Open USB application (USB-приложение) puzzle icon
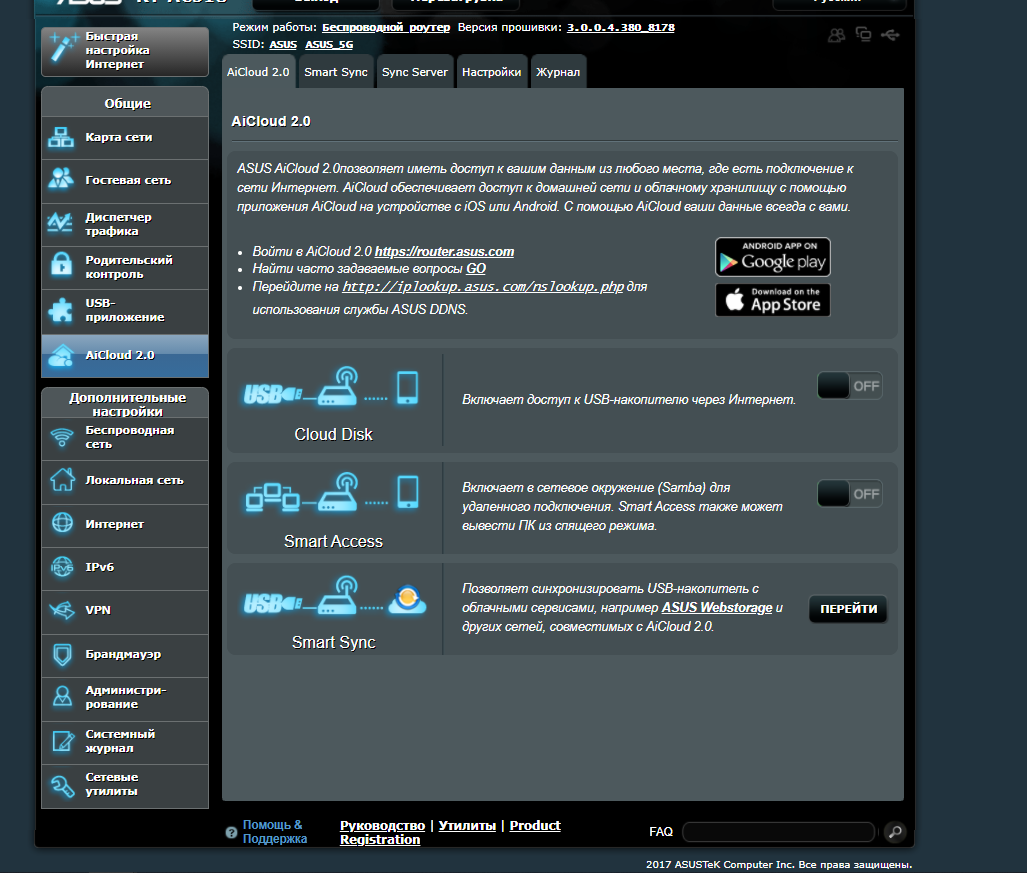 (62, 310)
